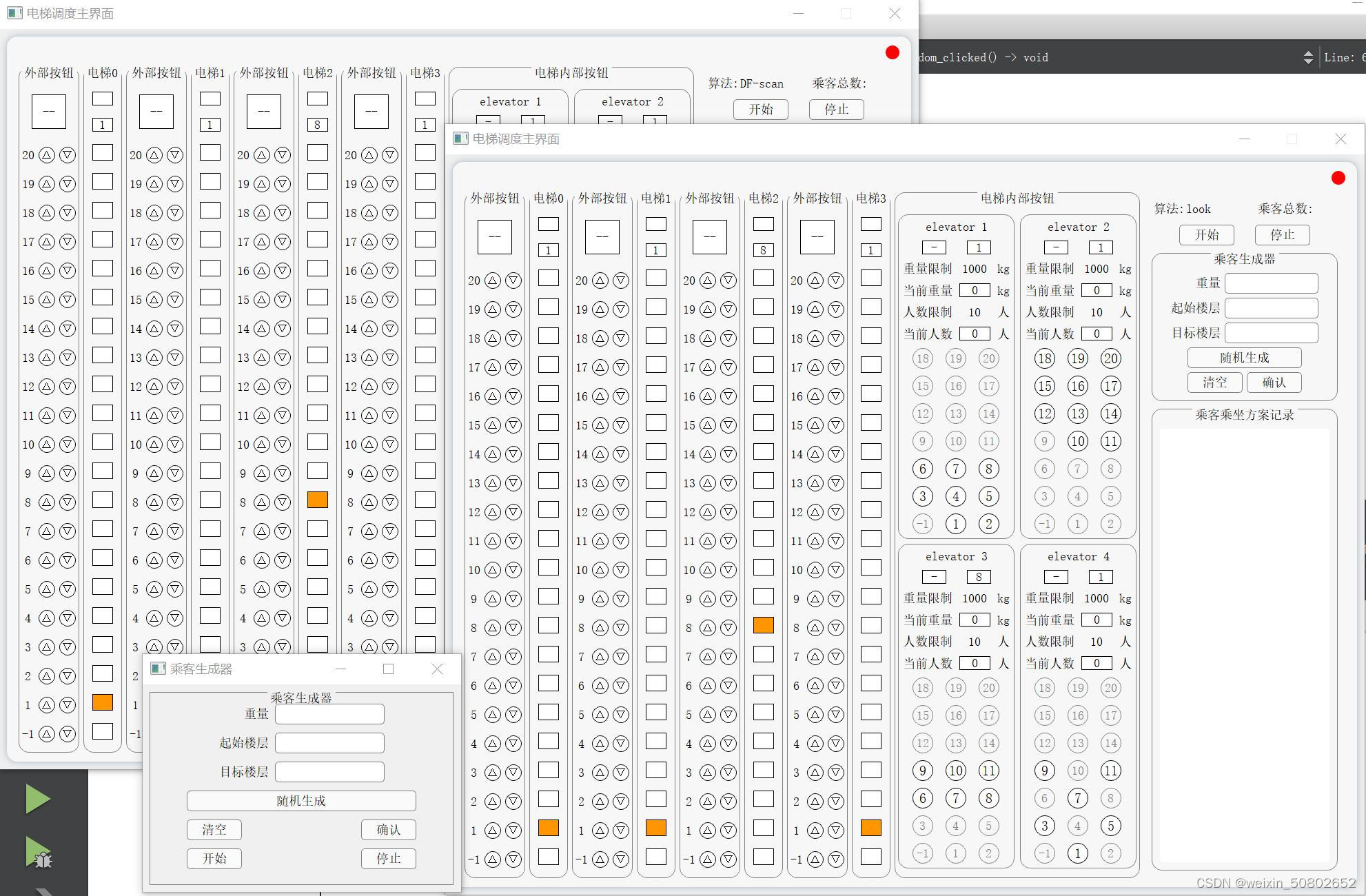
Task: Open the dom_clicked() function selector dropdown
Action: click(982, 57)
